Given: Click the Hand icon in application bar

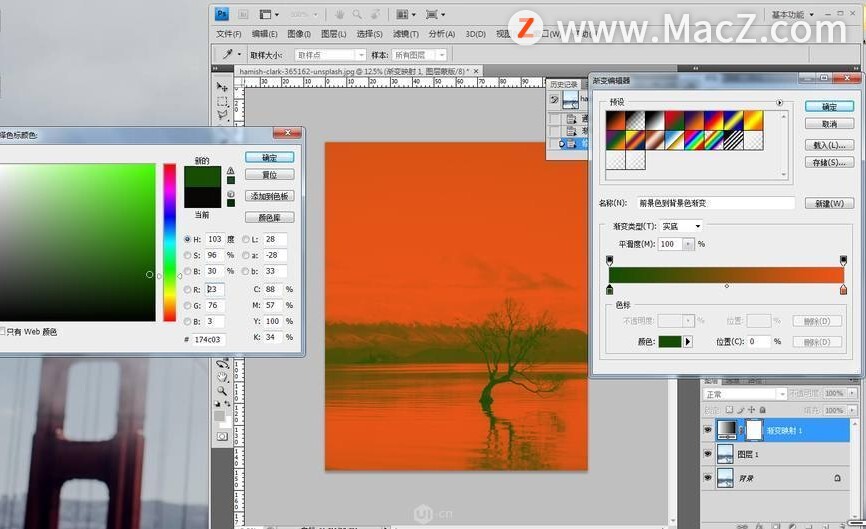Looking at the screenshot, I should click(340, 14).
